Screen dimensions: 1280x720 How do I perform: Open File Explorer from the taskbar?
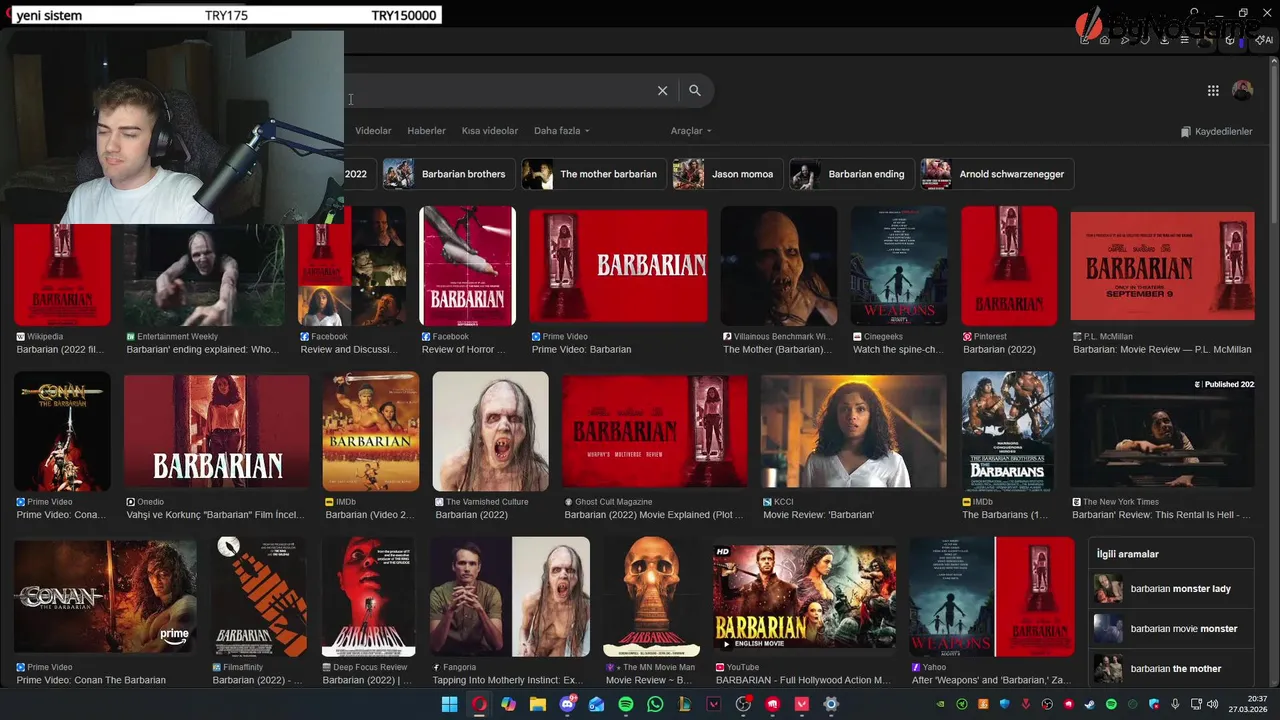pyautogui.click(x=538, y=704)
